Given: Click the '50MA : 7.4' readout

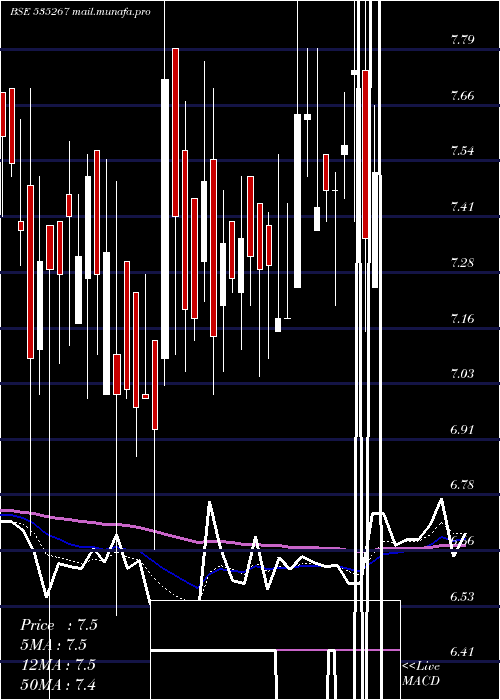Looking at the screenshot, I should 58,684.
